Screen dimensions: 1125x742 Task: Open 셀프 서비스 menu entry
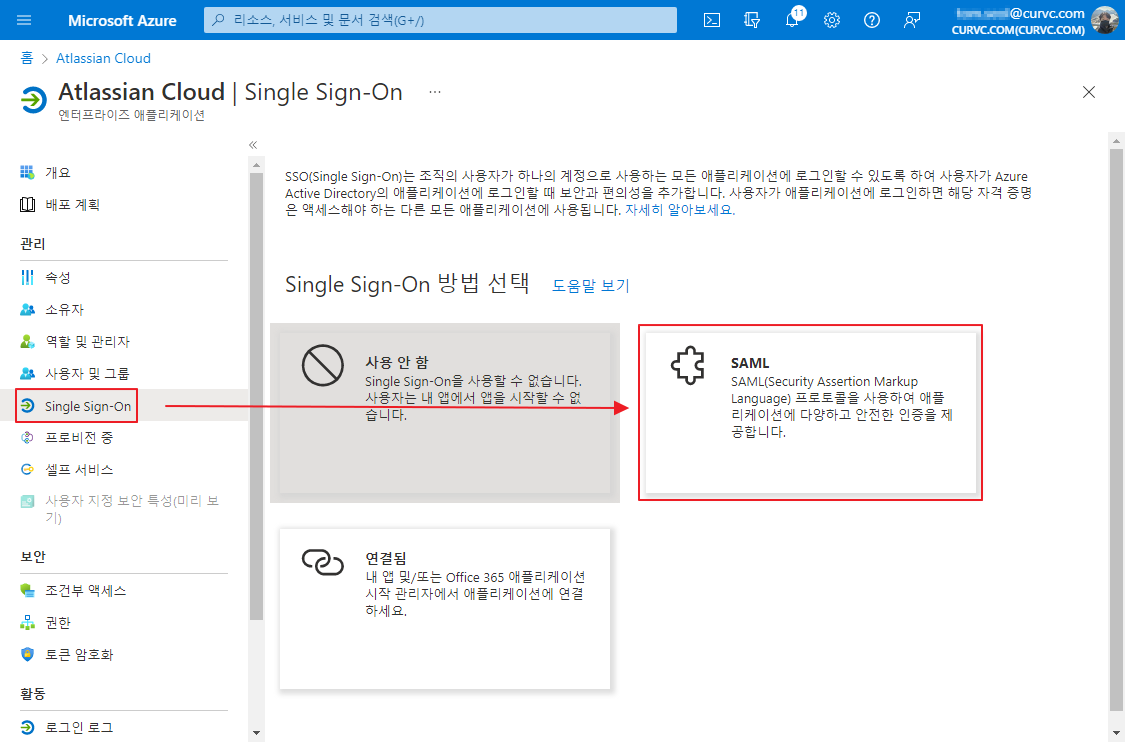click(x=79, y=469)
